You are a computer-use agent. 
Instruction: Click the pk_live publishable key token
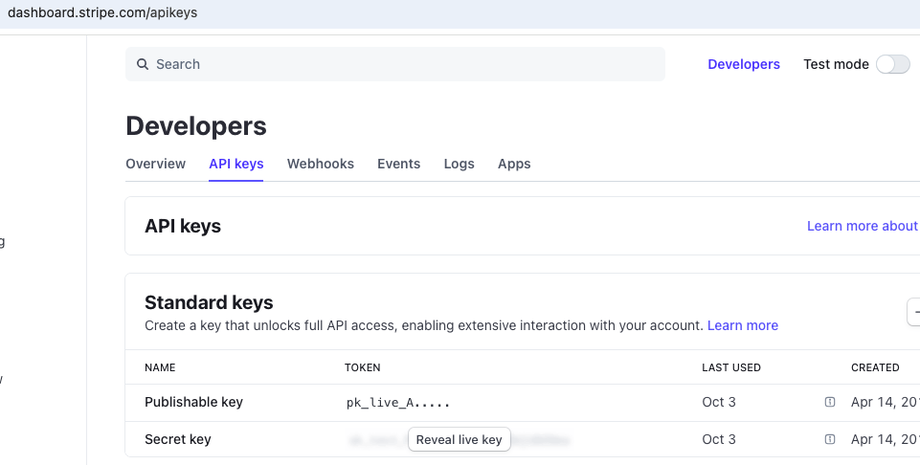pyautogui.click(x=398, y=402)
